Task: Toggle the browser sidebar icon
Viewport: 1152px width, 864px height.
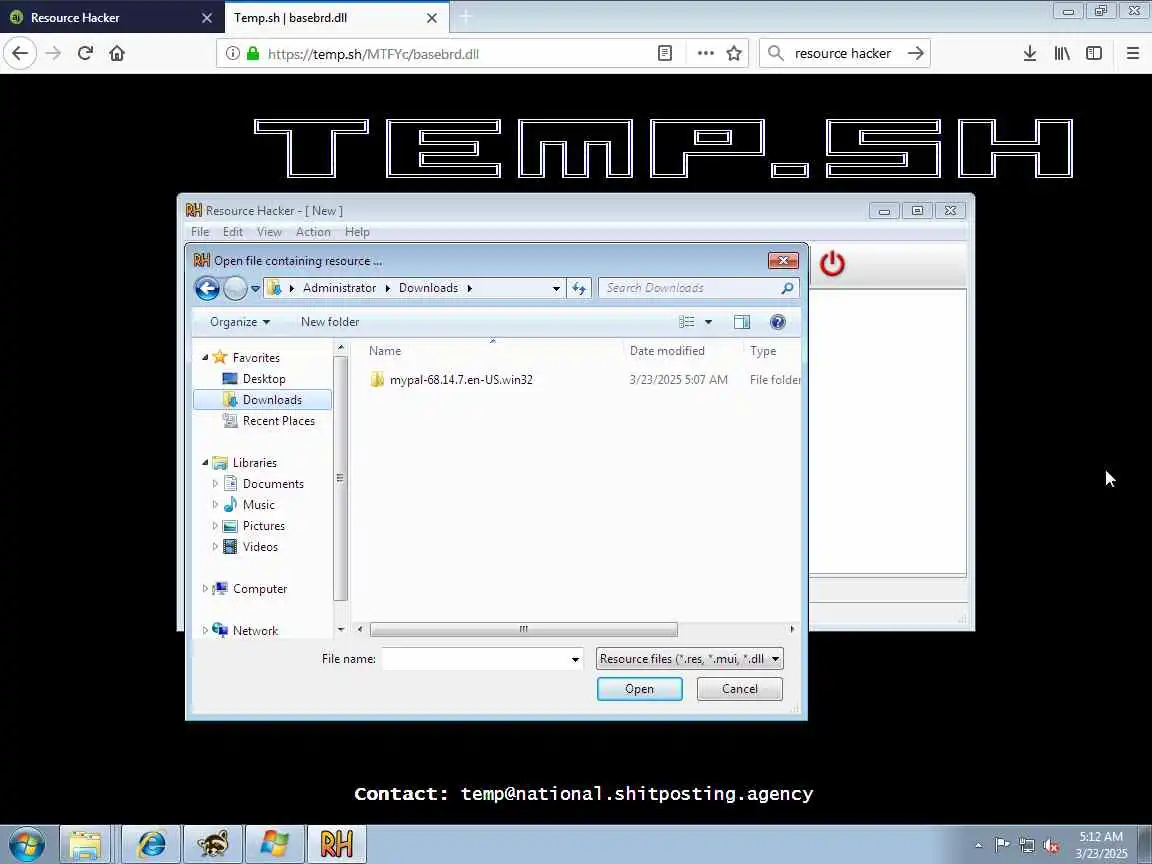Action: pos(1094,53)
